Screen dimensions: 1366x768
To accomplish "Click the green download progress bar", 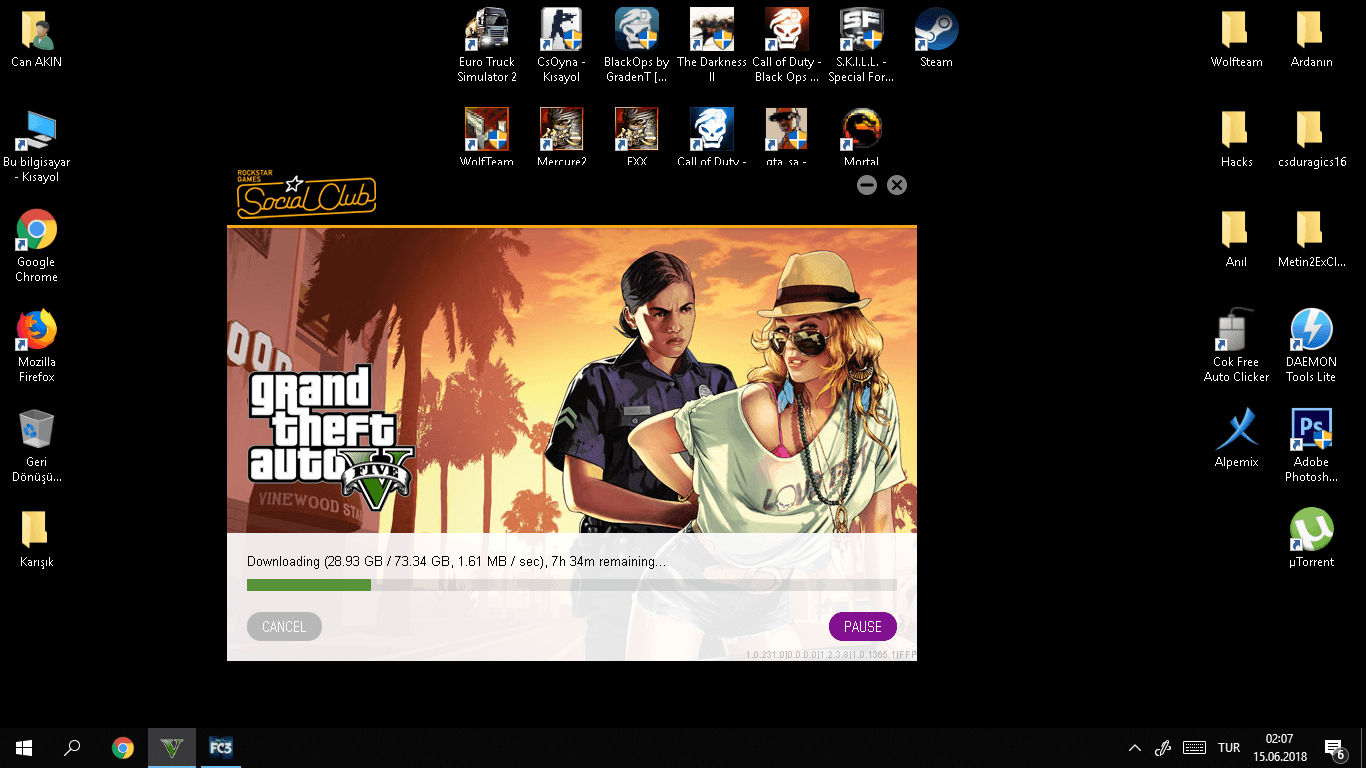I will (x=309, y=585).
